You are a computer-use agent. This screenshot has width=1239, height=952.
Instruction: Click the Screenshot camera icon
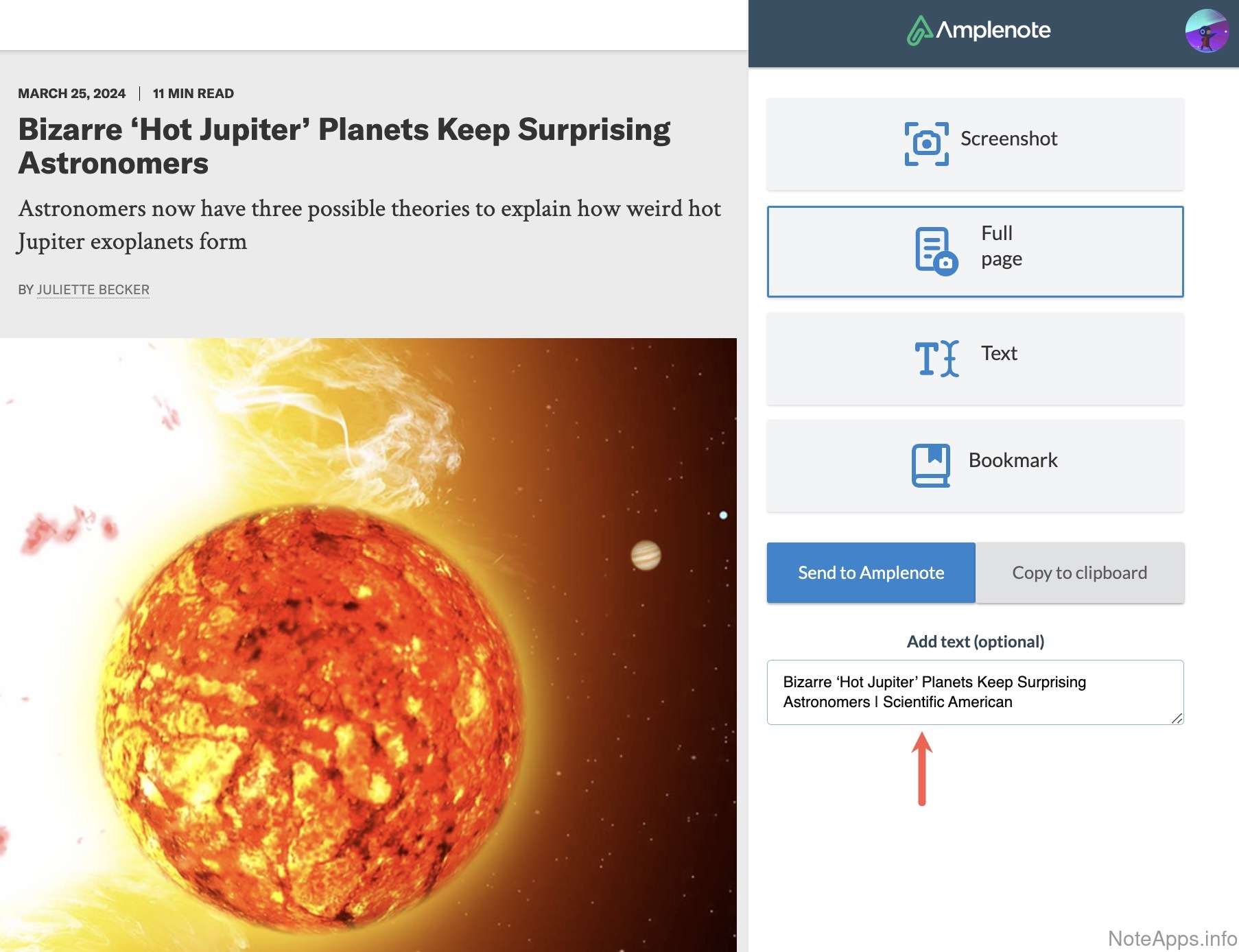coord(926,144)
